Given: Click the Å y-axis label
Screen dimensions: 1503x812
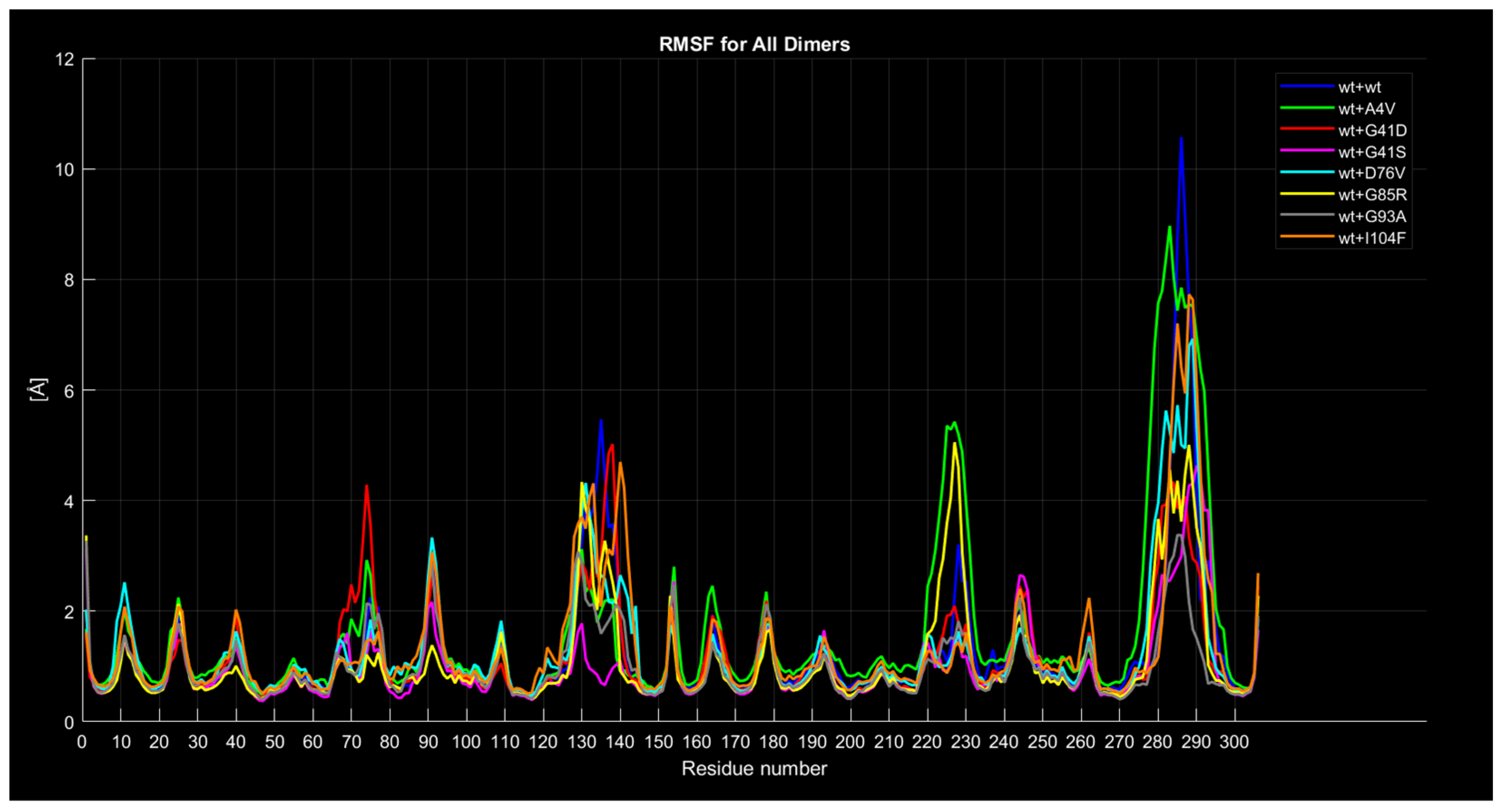Looking at the screenshot, I should point(39,390).
